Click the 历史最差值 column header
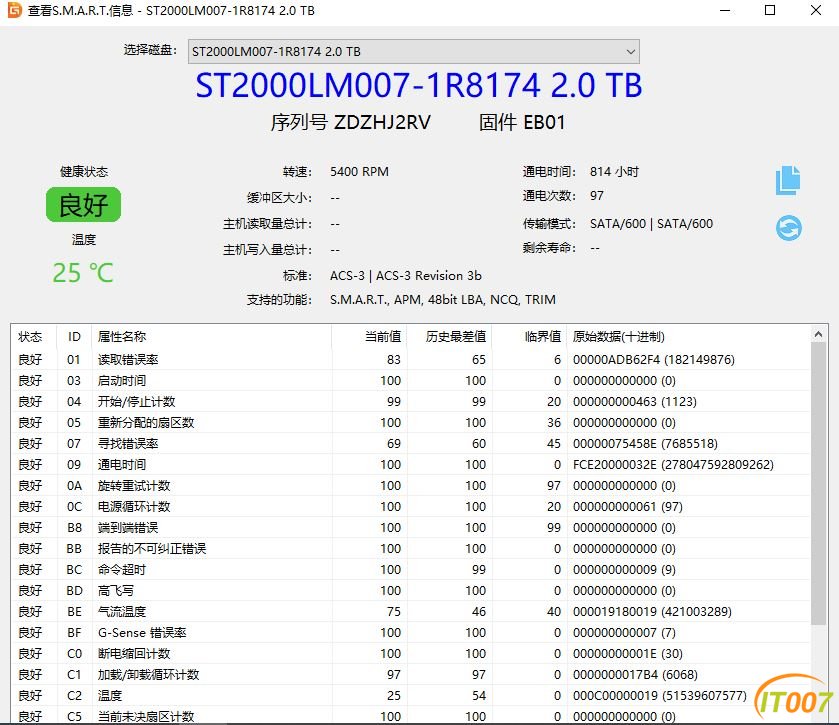Screen dimensions: 839x725 449,337
